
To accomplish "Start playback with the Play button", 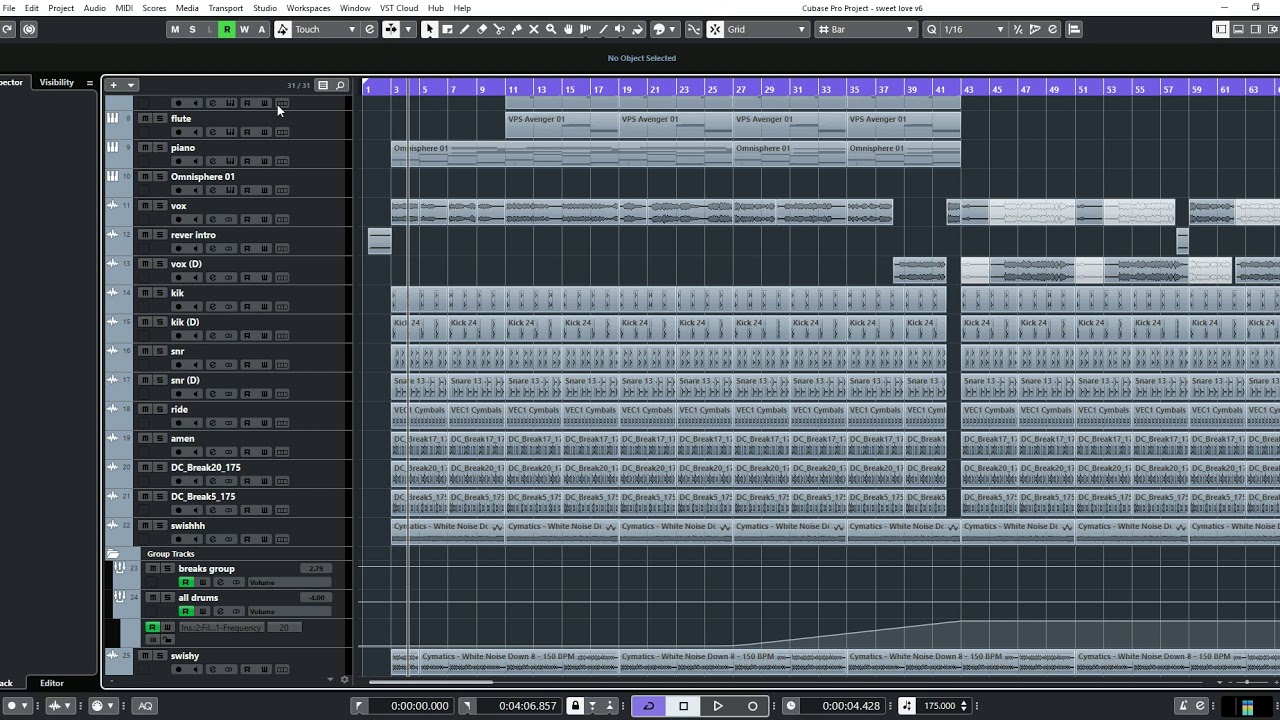I will pos(718,705).
